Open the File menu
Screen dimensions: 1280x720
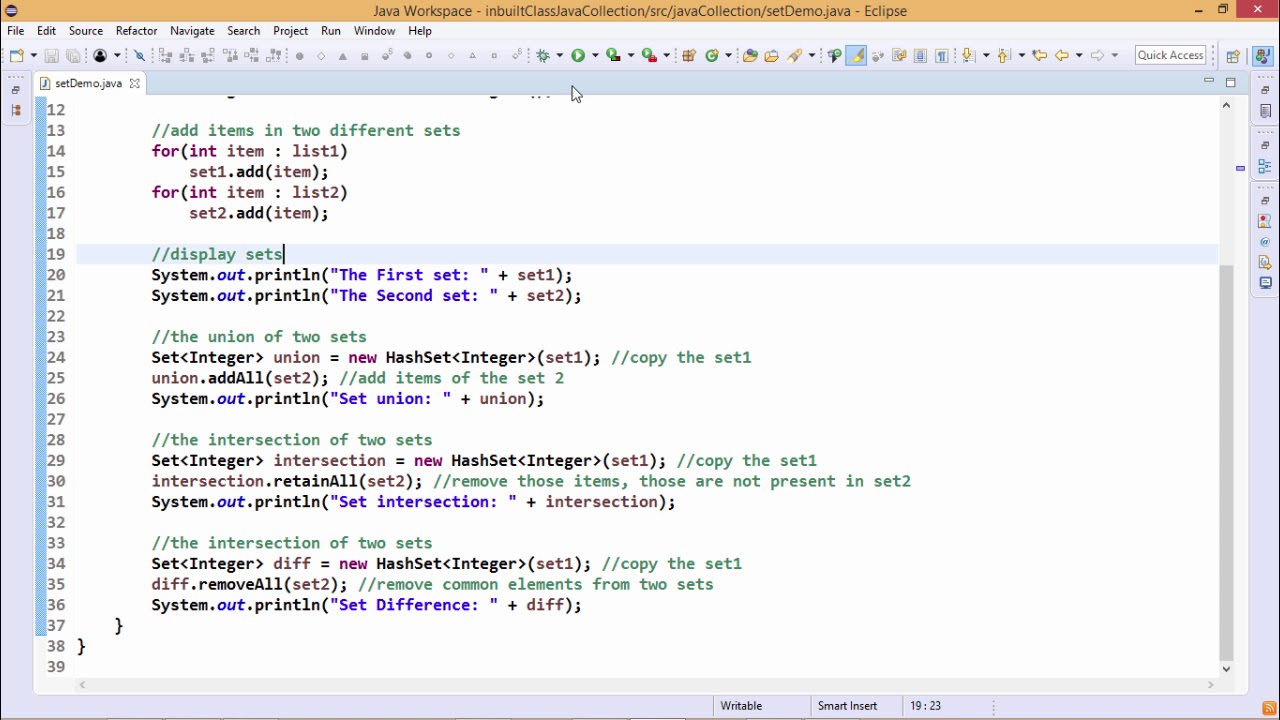(x=16, y=31)
